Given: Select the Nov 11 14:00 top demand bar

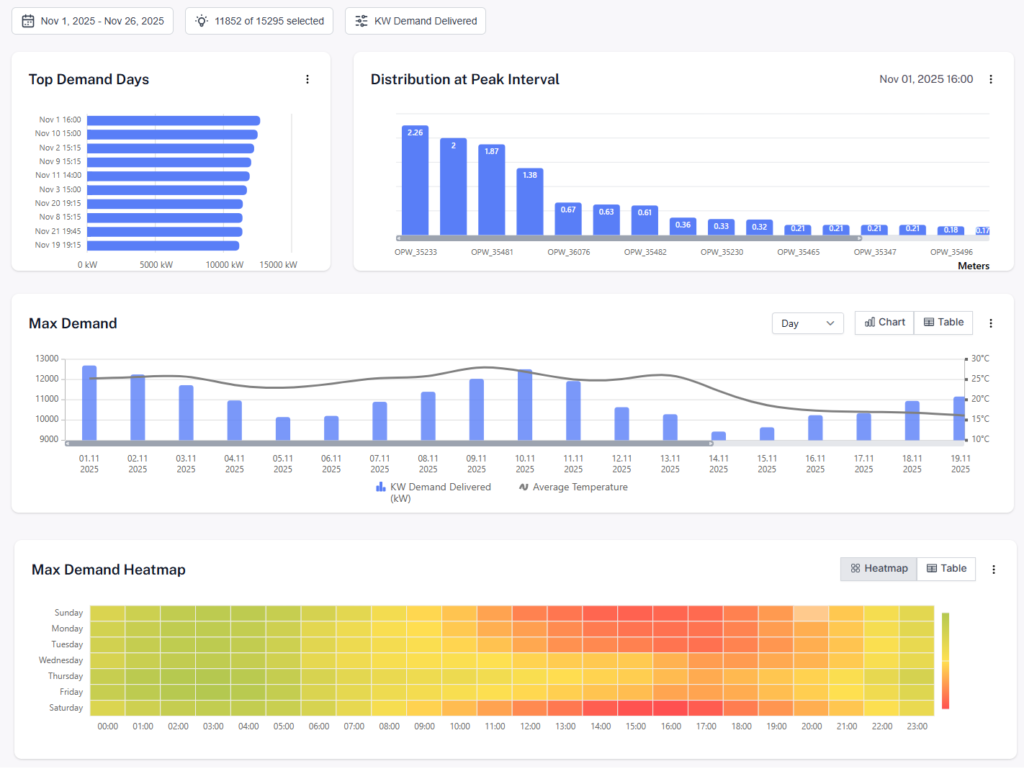Looking at the screenshot, I should coord(168,176).
